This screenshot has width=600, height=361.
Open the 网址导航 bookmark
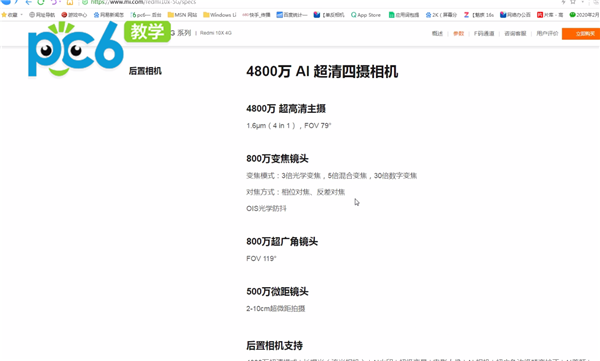[42, 15]
